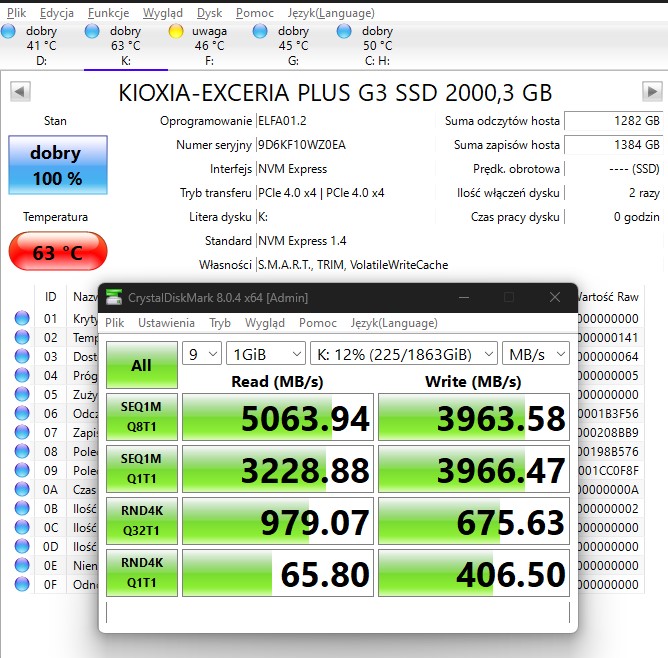668x658 pixels.
Task: Select drive D: status orb at 41 °C
Action: (8, 32)
